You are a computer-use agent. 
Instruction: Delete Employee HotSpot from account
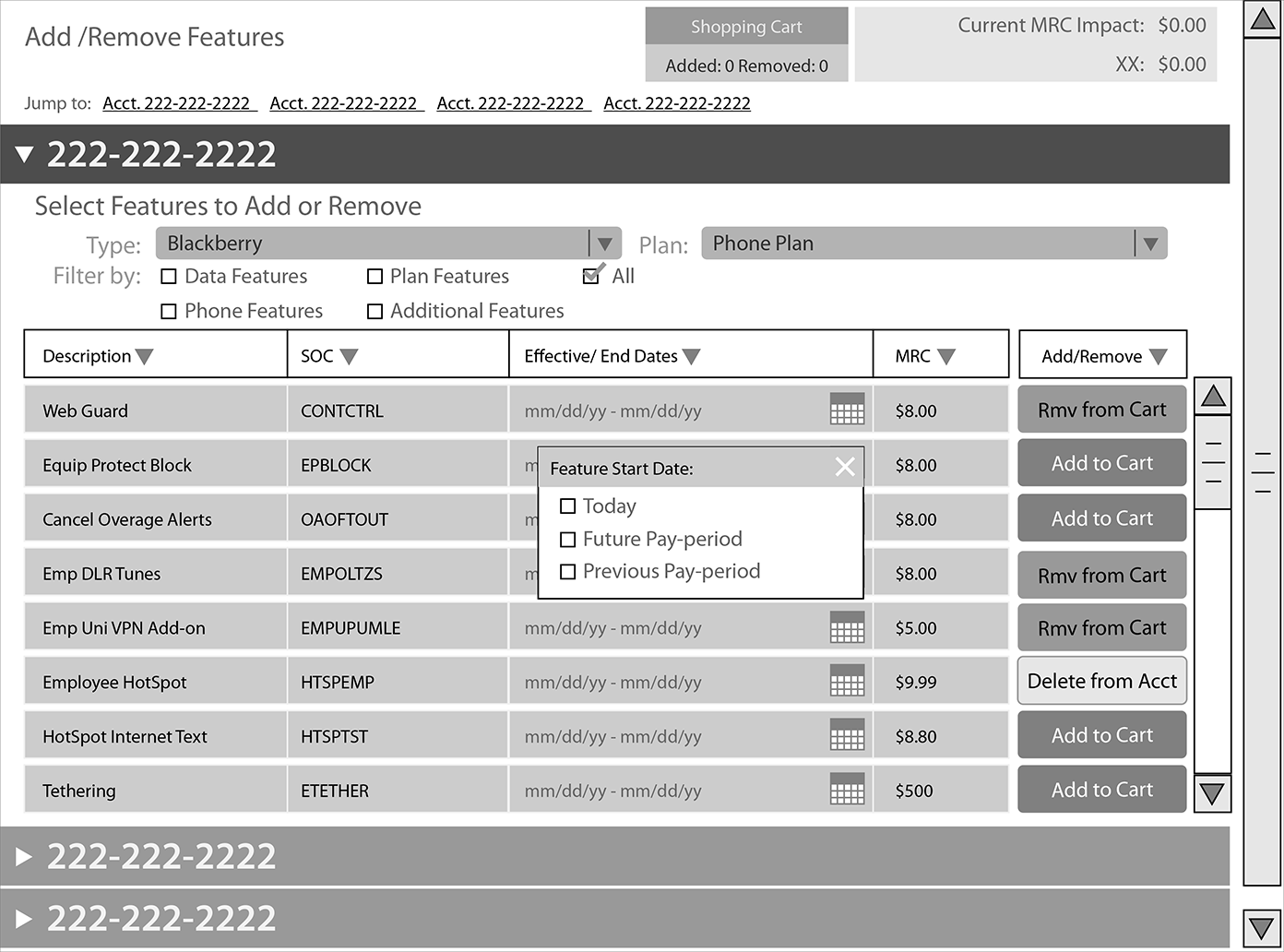(x=1101, y=681)
